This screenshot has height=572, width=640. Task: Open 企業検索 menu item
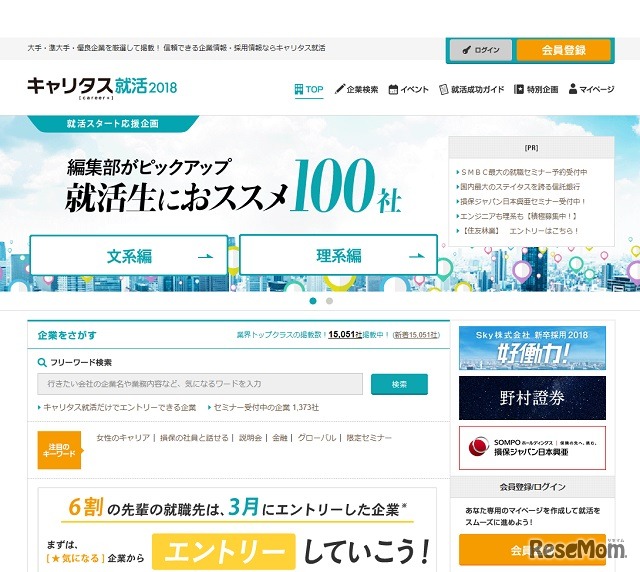(x=356, y=89)
